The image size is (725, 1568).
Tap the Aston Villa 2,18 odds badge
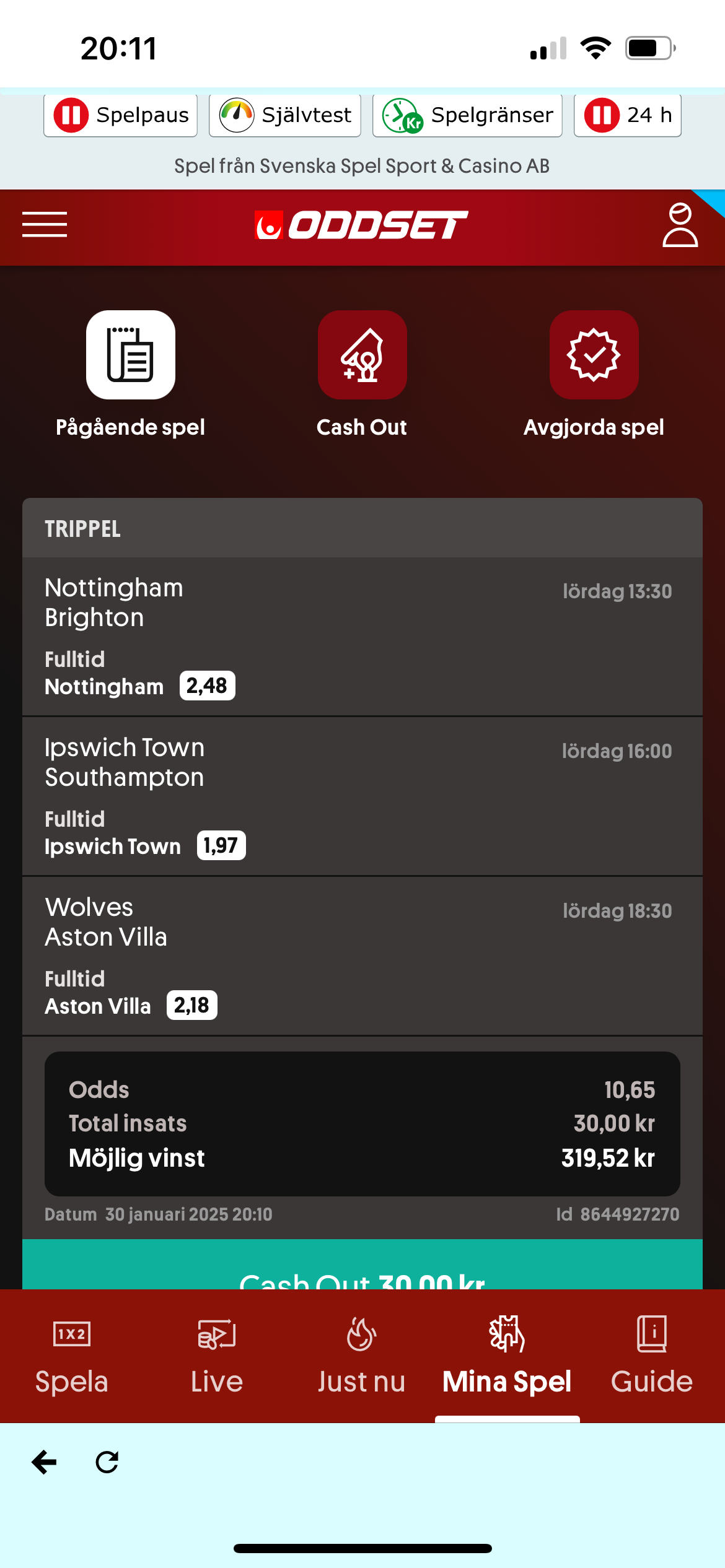click(x=192, y=1005)
